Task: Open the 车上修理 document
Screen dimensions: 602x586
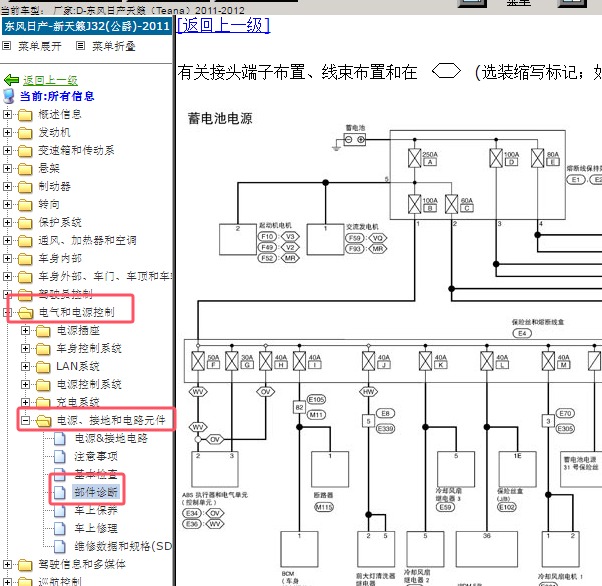Action: [x=96, y=528]
